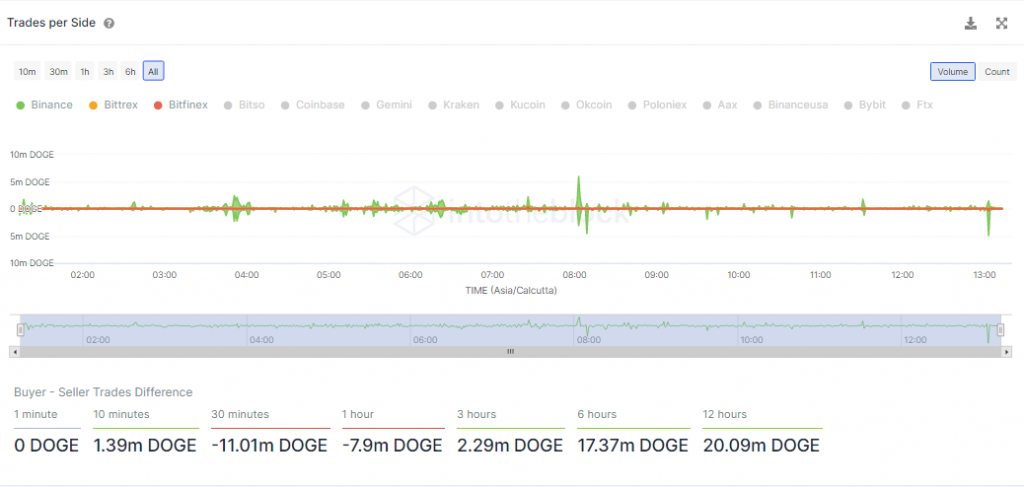The image size is (1024, 487).
Task: Click the scrollbar left arrow
Action: pyautogui.click(x=14, y=351)
